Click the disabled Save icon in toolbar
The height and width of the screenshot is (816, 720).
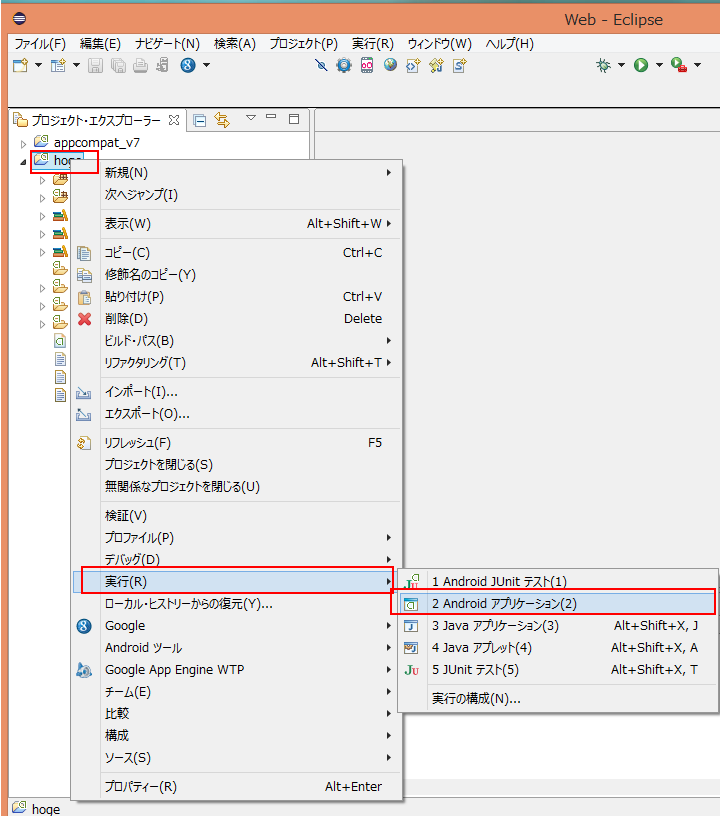[95, 65]
